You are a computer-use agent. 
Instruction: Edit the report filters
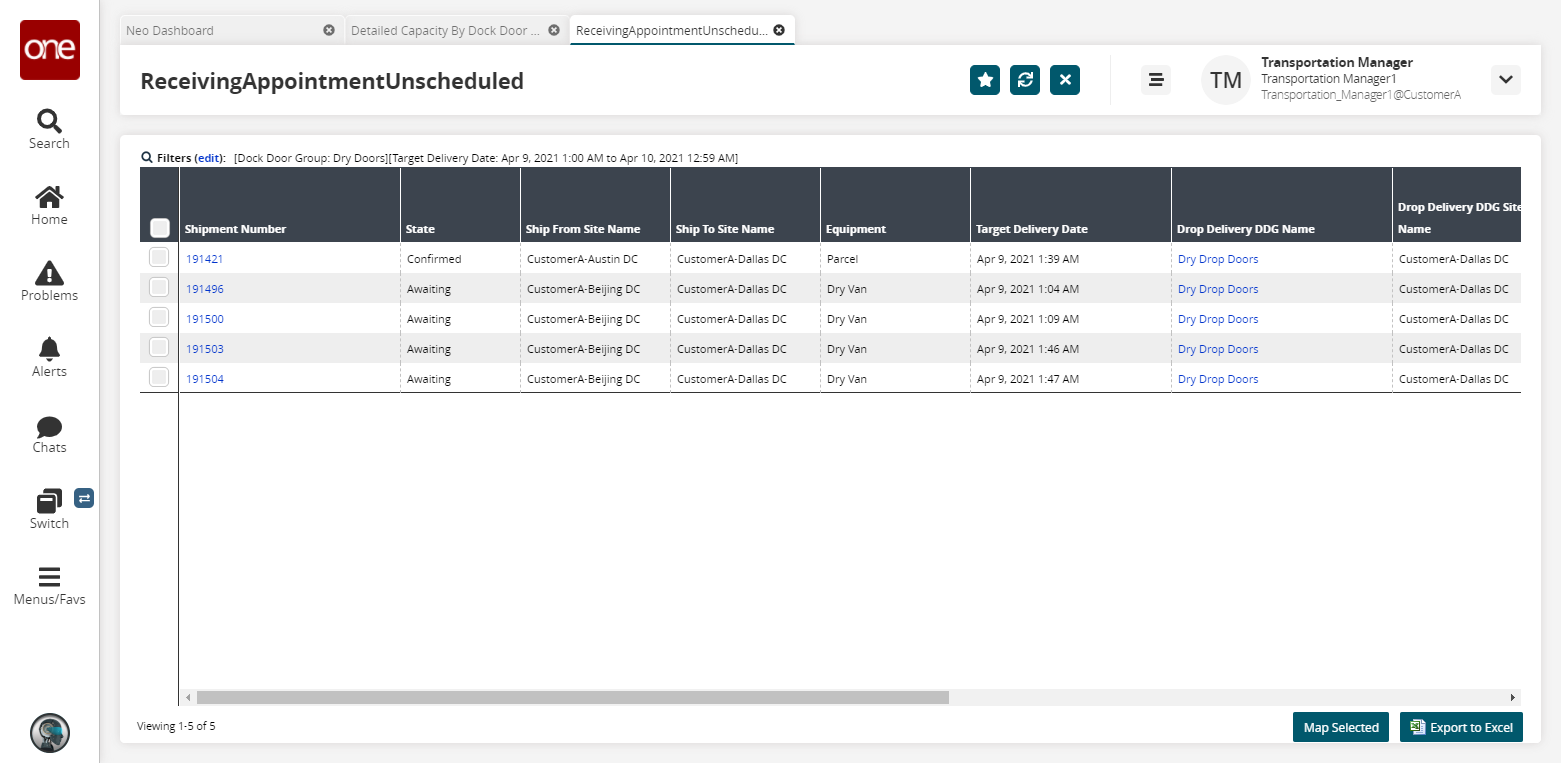[208, 158]
